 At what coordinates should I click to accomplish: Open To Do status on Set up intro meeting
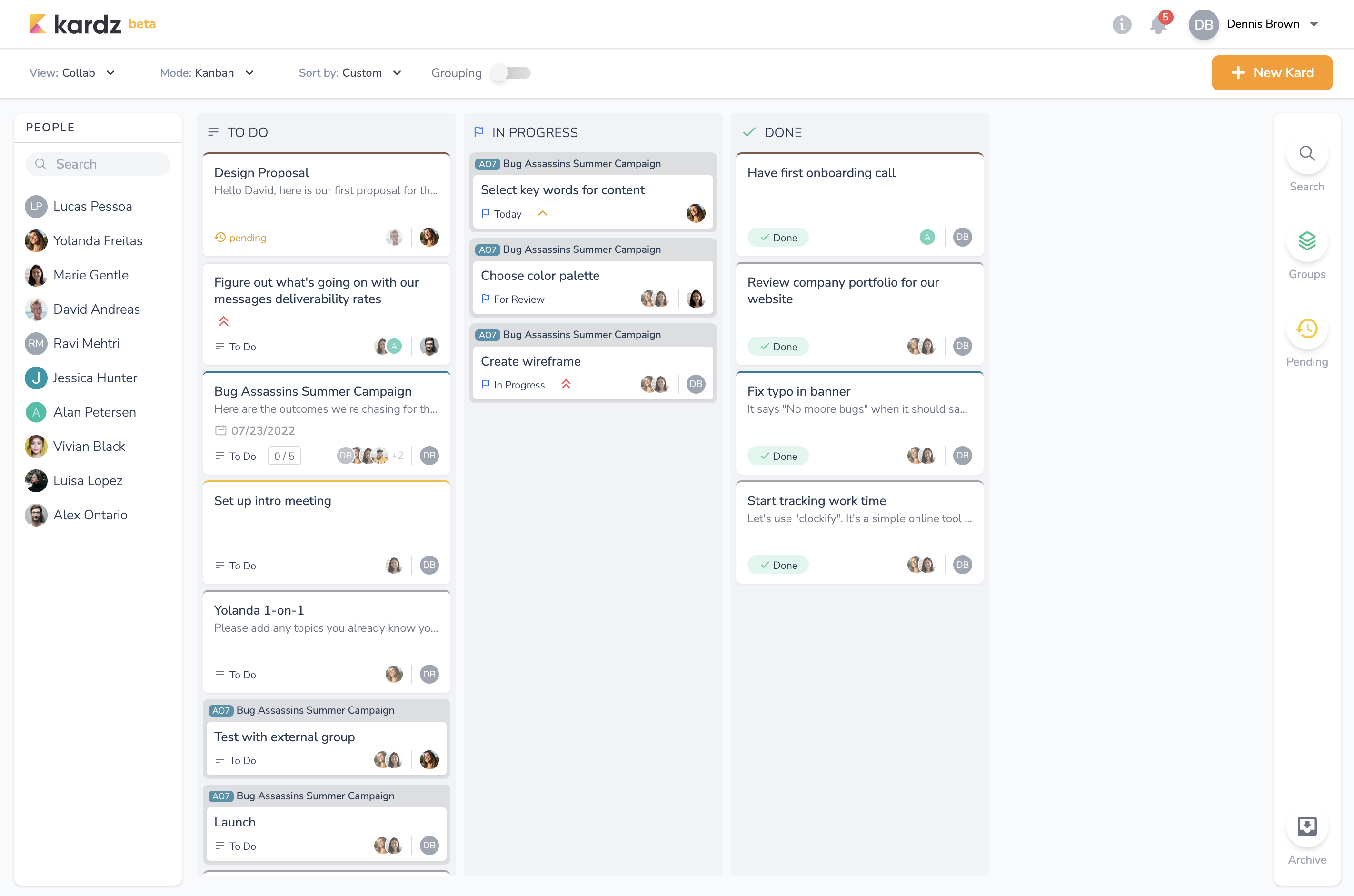(235, 565)
